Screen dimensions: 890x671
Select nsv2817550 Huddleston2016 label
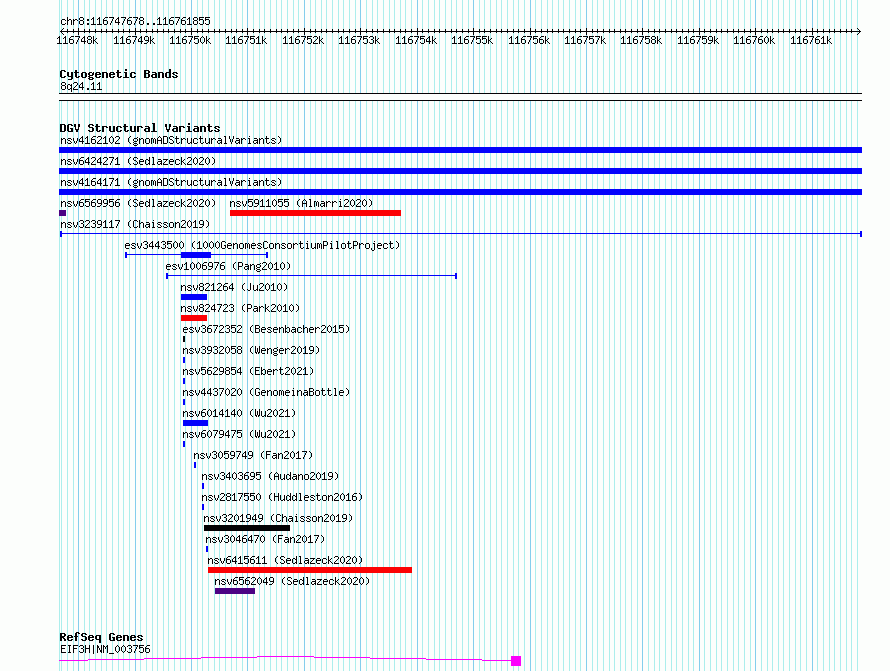coord(282,497)
